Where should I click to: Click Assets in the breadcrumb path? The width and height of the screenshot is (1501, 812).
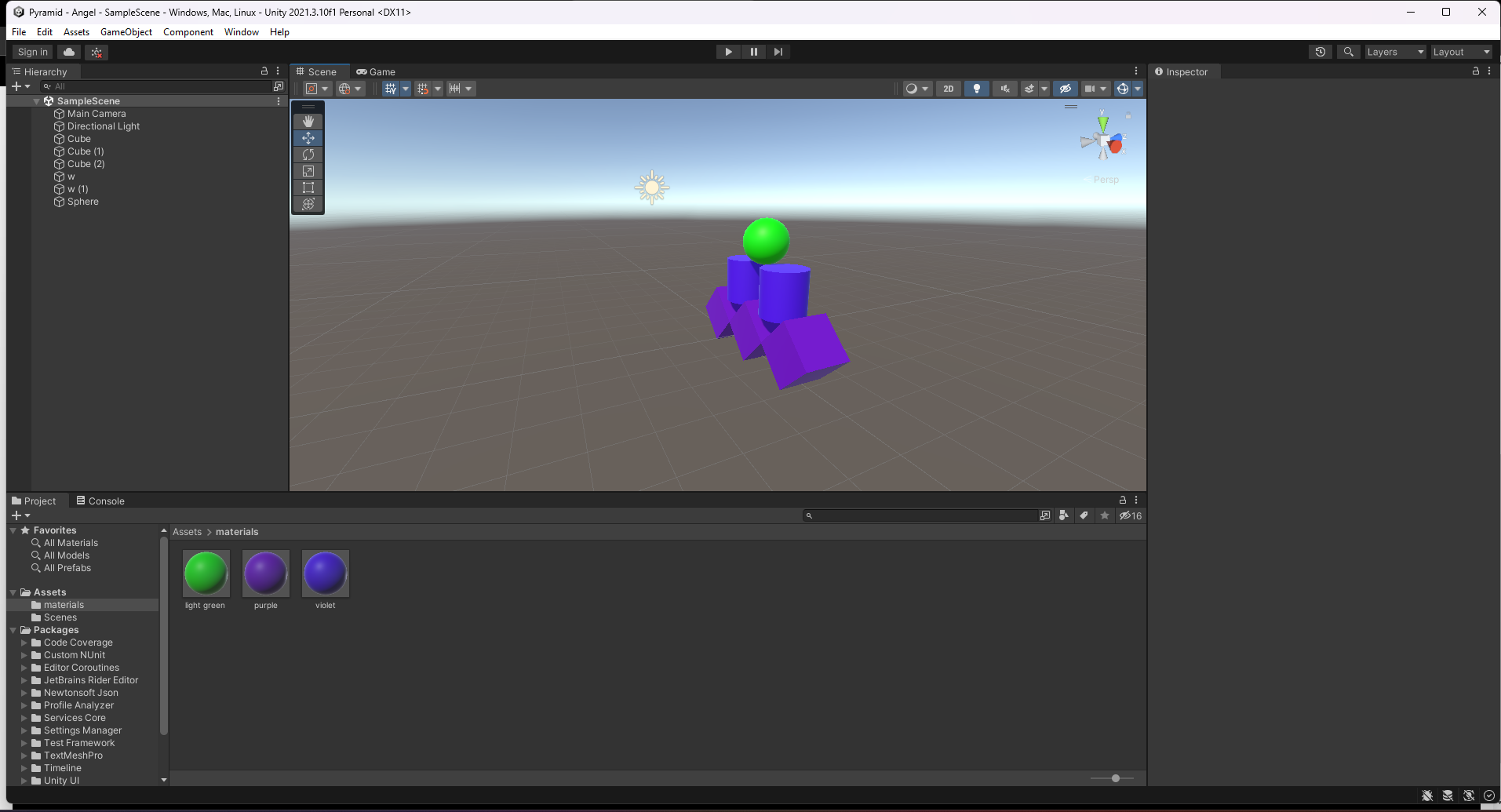(x=187, y=532)
